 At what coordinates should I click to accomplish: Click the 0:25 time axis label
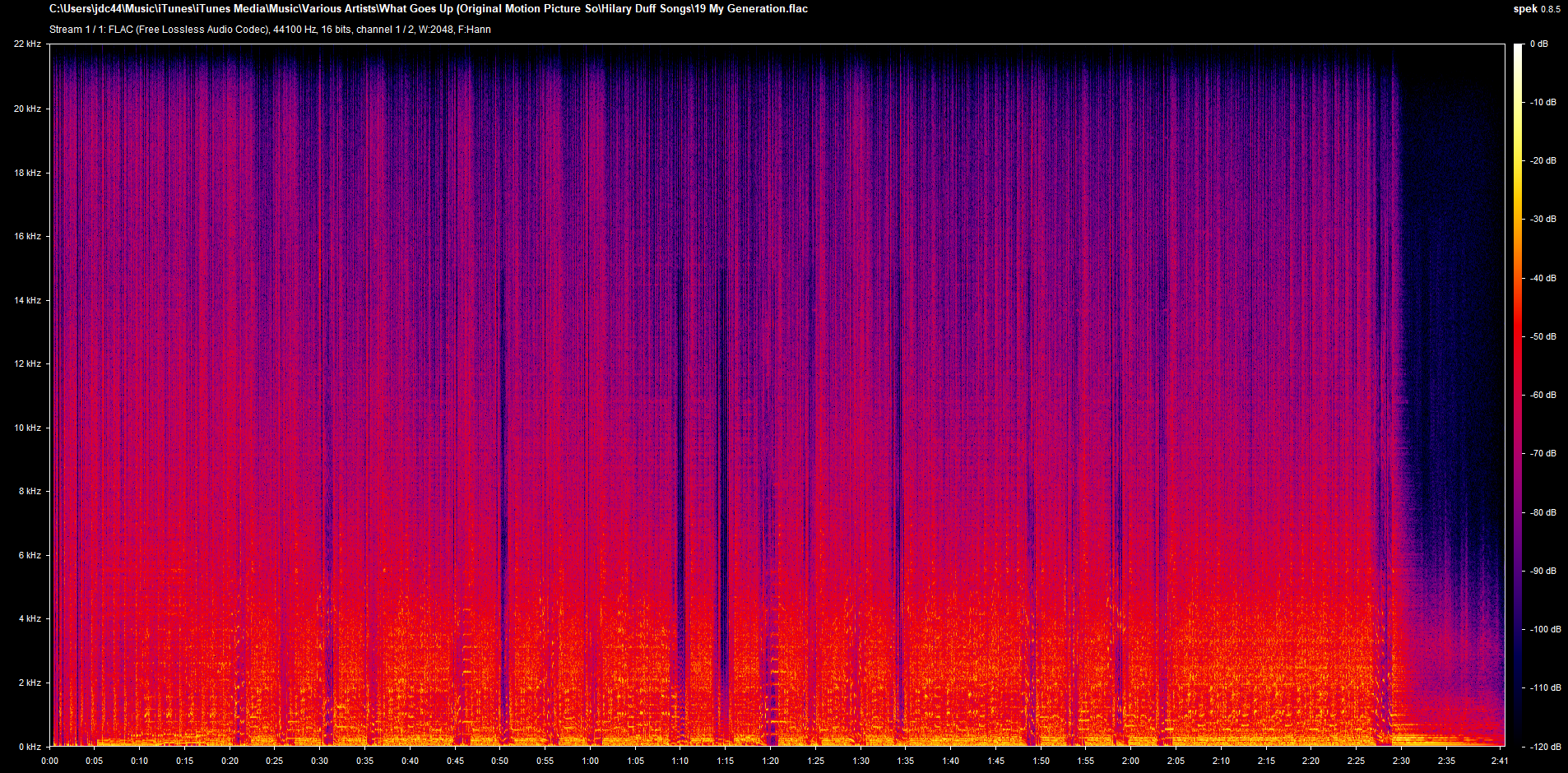click(x=275, y=761)
